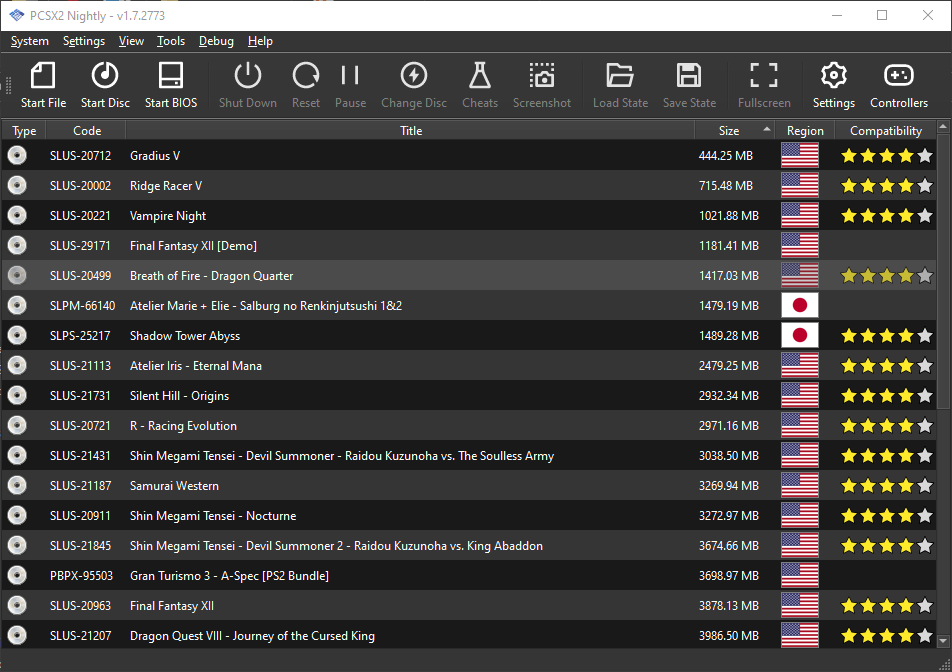Shut Down the virtual machine

click(247, 85)
